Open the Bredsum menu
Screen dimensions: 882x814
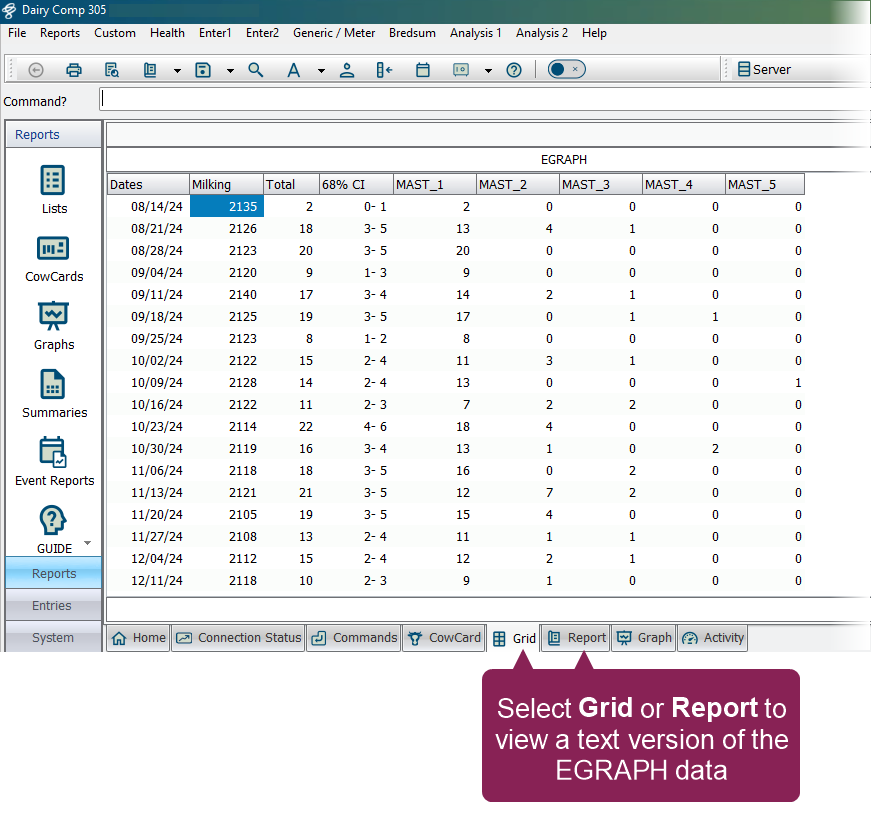point(412,33)
